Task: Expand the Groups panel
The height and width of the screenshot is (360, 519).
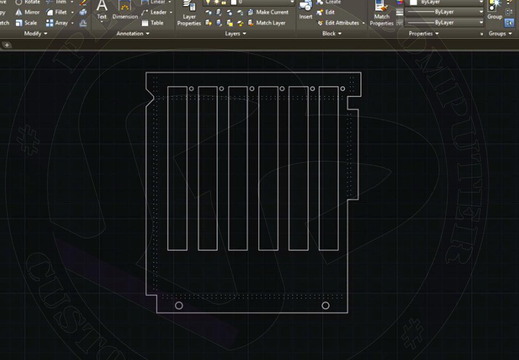Action: coord(500,34)
